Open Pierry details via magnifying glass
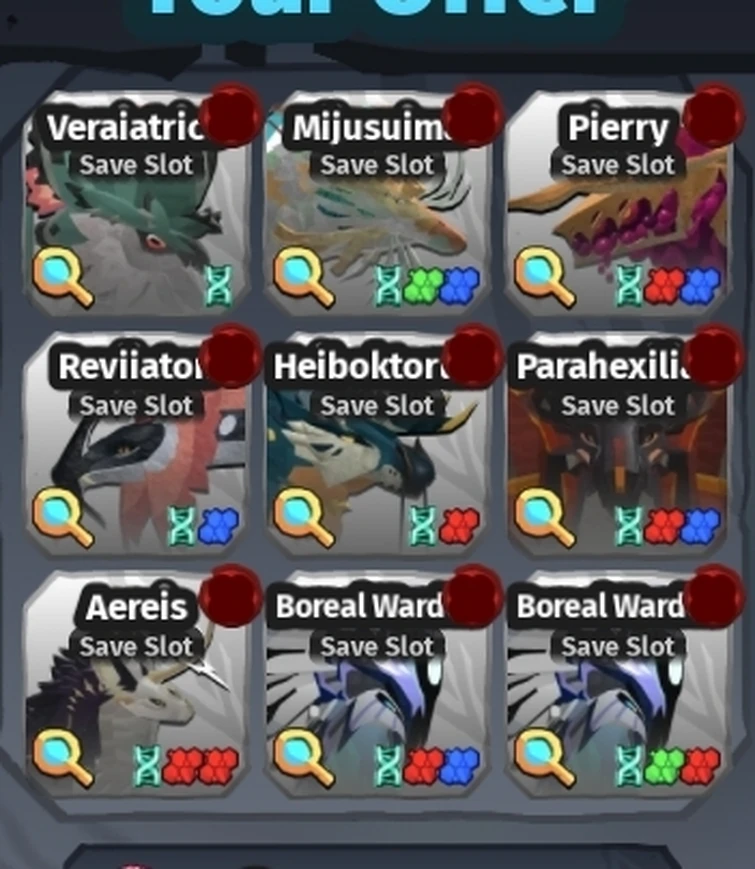This screenshot has height=869, width=755. [544, 277]
